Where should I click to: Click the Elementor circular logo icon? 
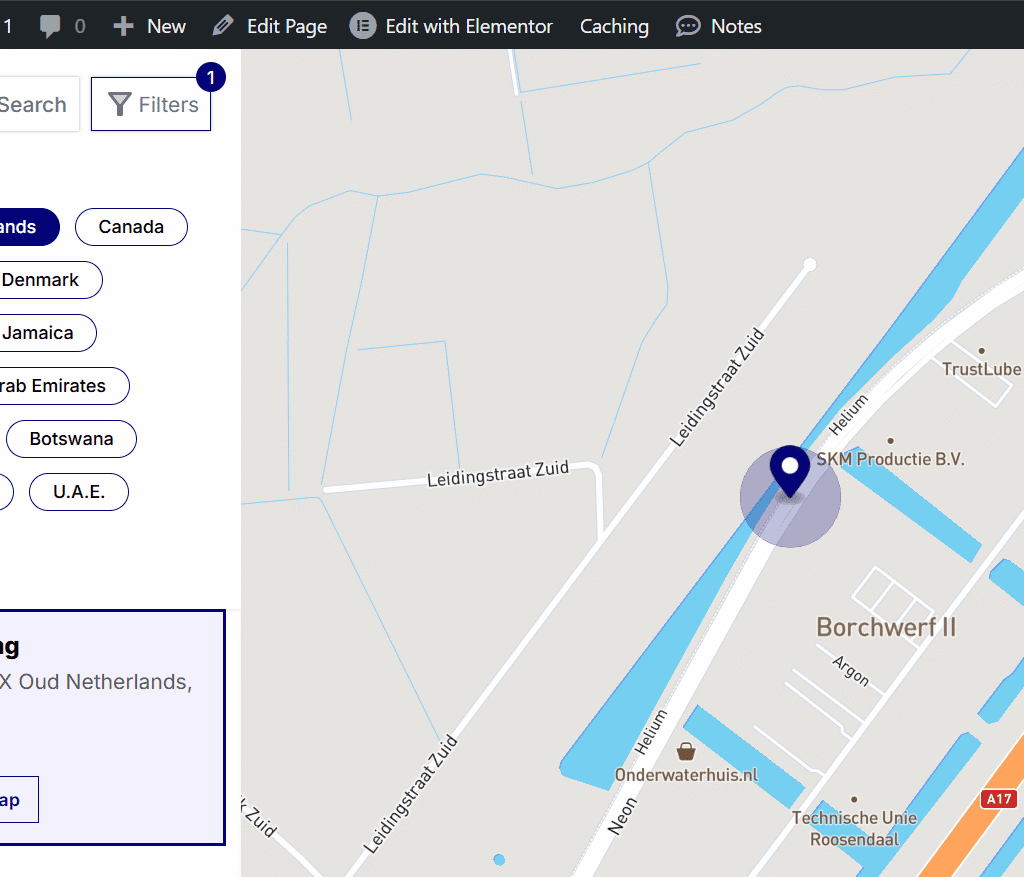click(362, 26)
